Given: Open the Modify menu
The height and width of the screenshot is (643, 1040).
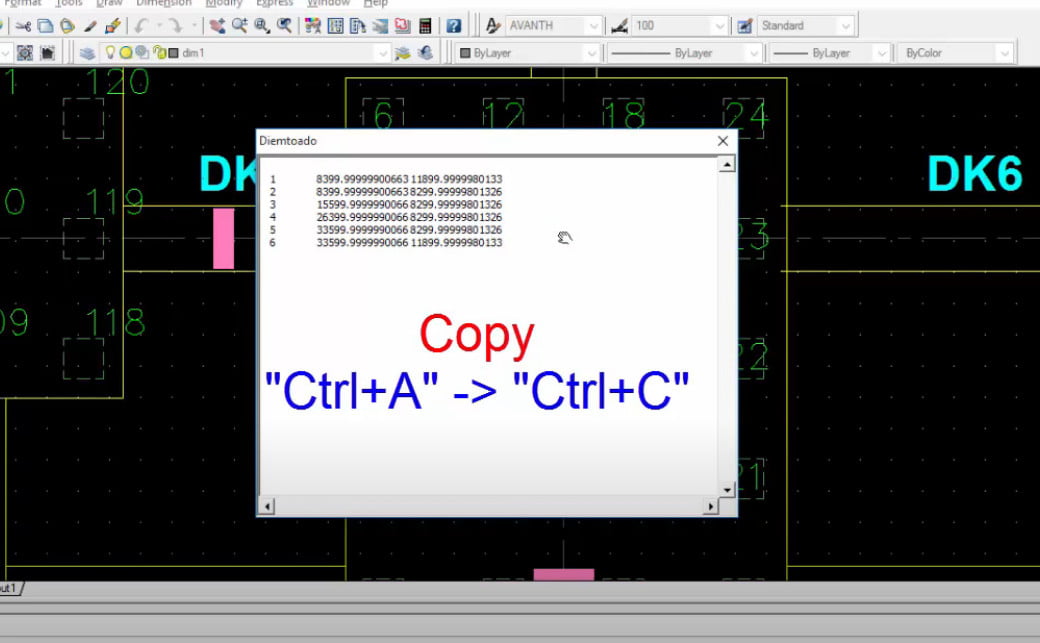Looking at the screenshot, I should (224, 3).
